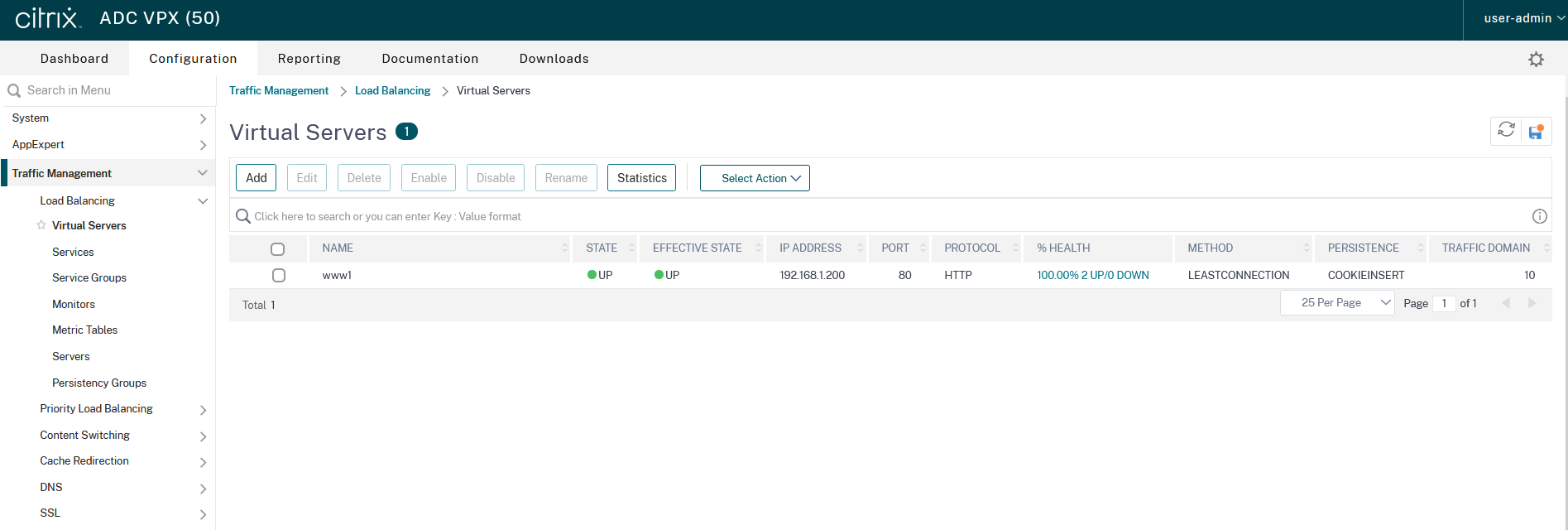The image size is (1568, 530).
Task: Open the Select Action dropdown
Action: click(x=754, y=178)
